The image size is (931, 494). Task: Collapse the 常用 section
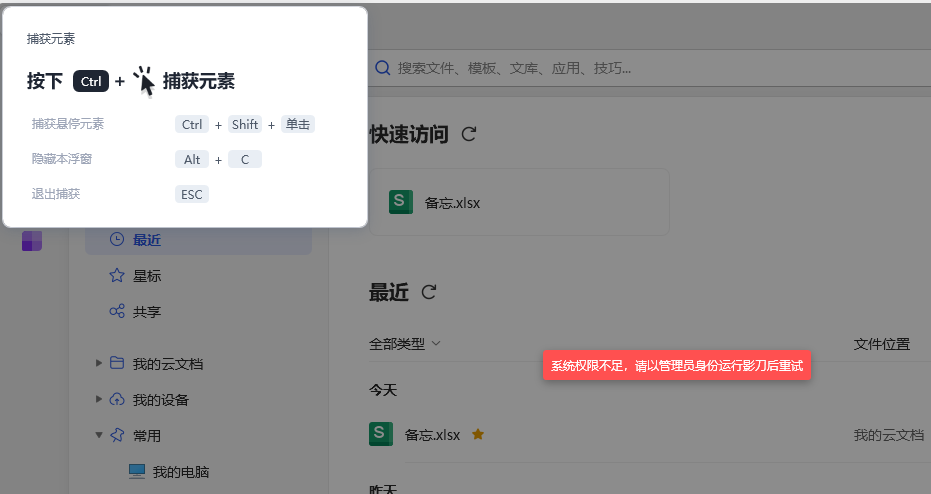[99, 435]
